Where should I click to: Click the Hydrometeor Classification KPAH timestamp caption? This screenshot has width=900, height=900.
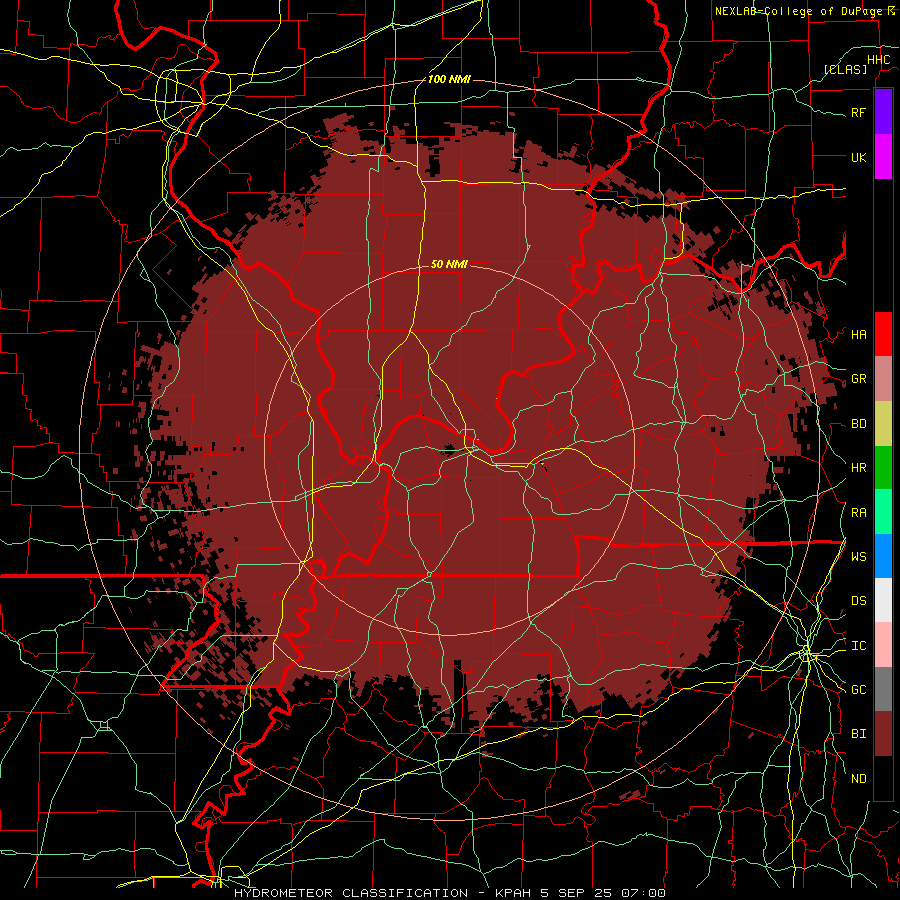(x=449, y=893)
